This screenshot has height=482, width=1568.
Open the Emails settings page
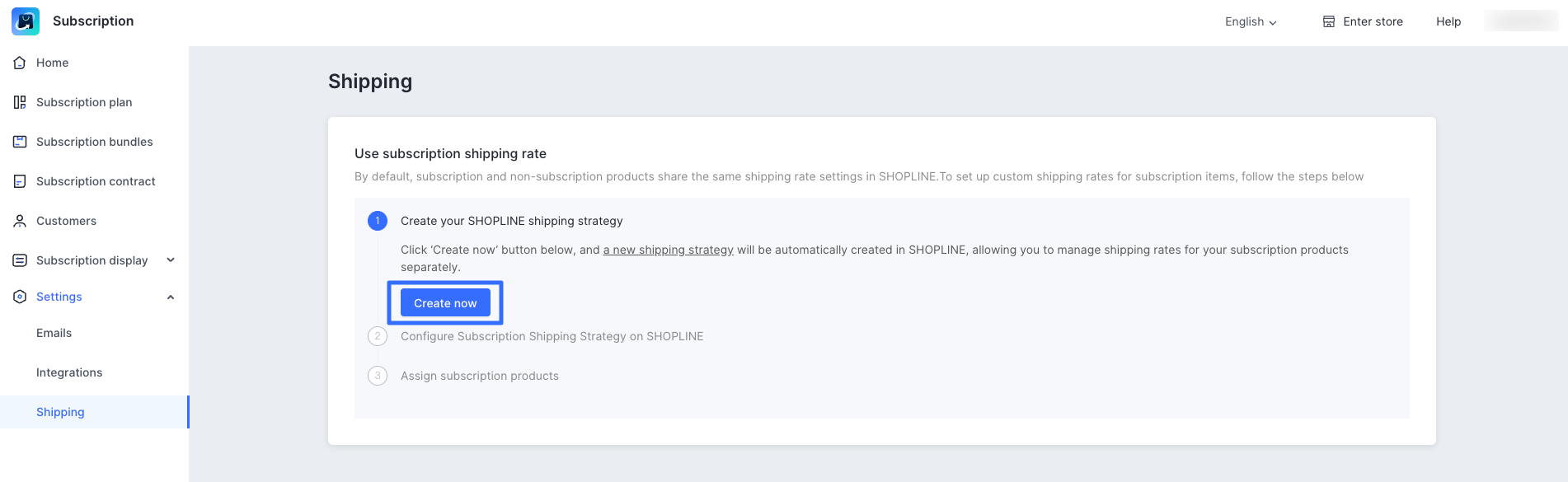tap(54, 333)
